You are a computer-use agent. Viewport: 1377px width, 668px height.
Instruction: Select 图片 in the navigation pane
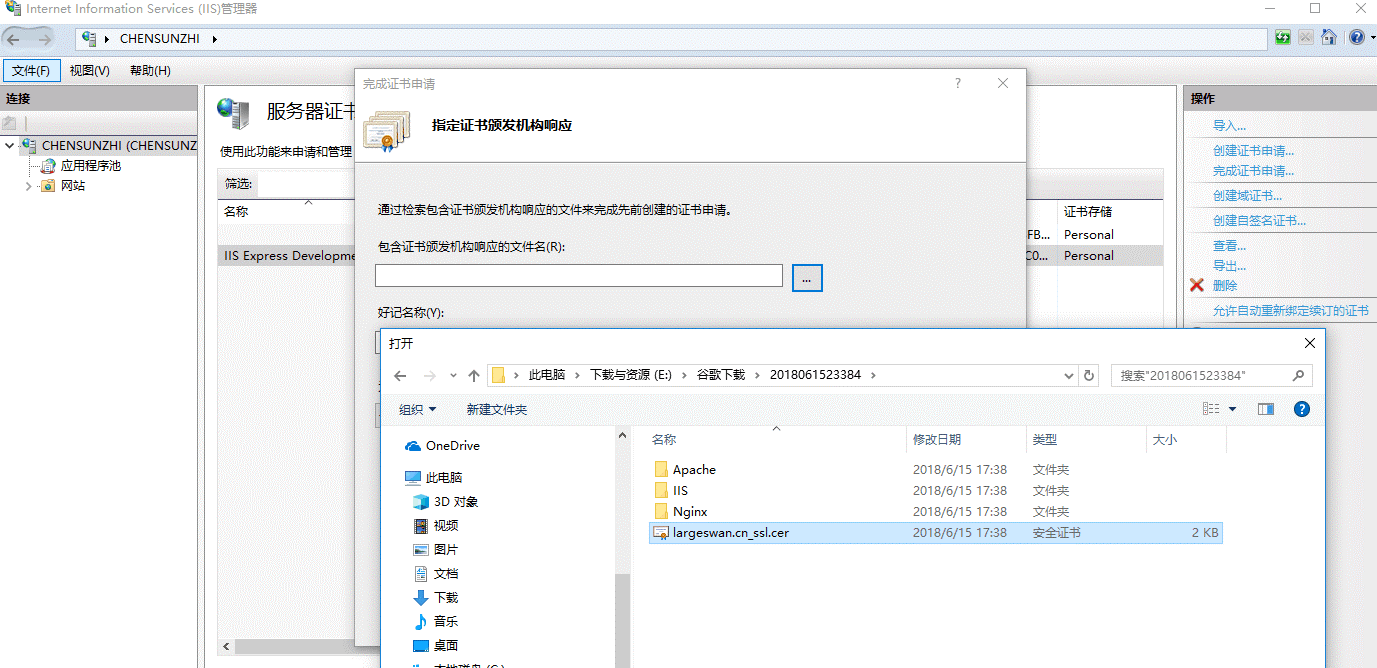point(436,550)
